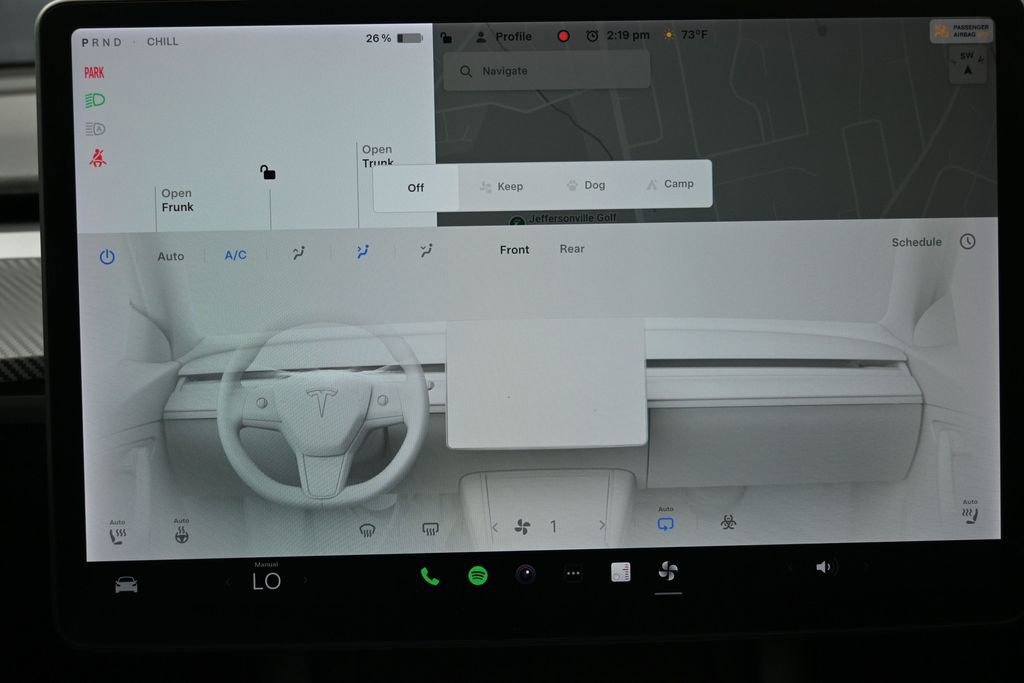Tap the passenger airbag indicator

pyautogui.click(x=961, y=30)
